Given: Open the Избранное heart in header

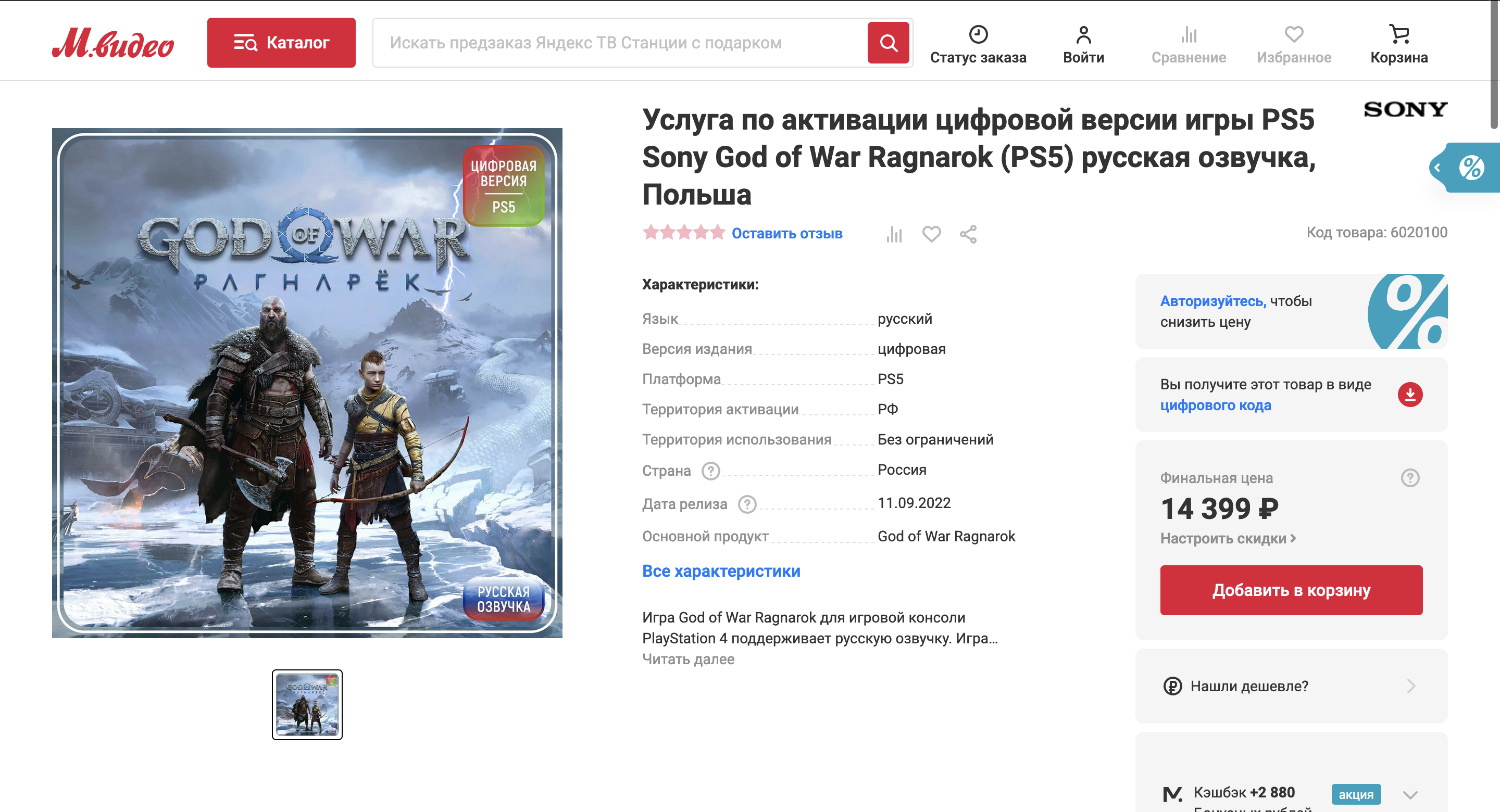Looking at the screenshot, I should [1293, 34].
